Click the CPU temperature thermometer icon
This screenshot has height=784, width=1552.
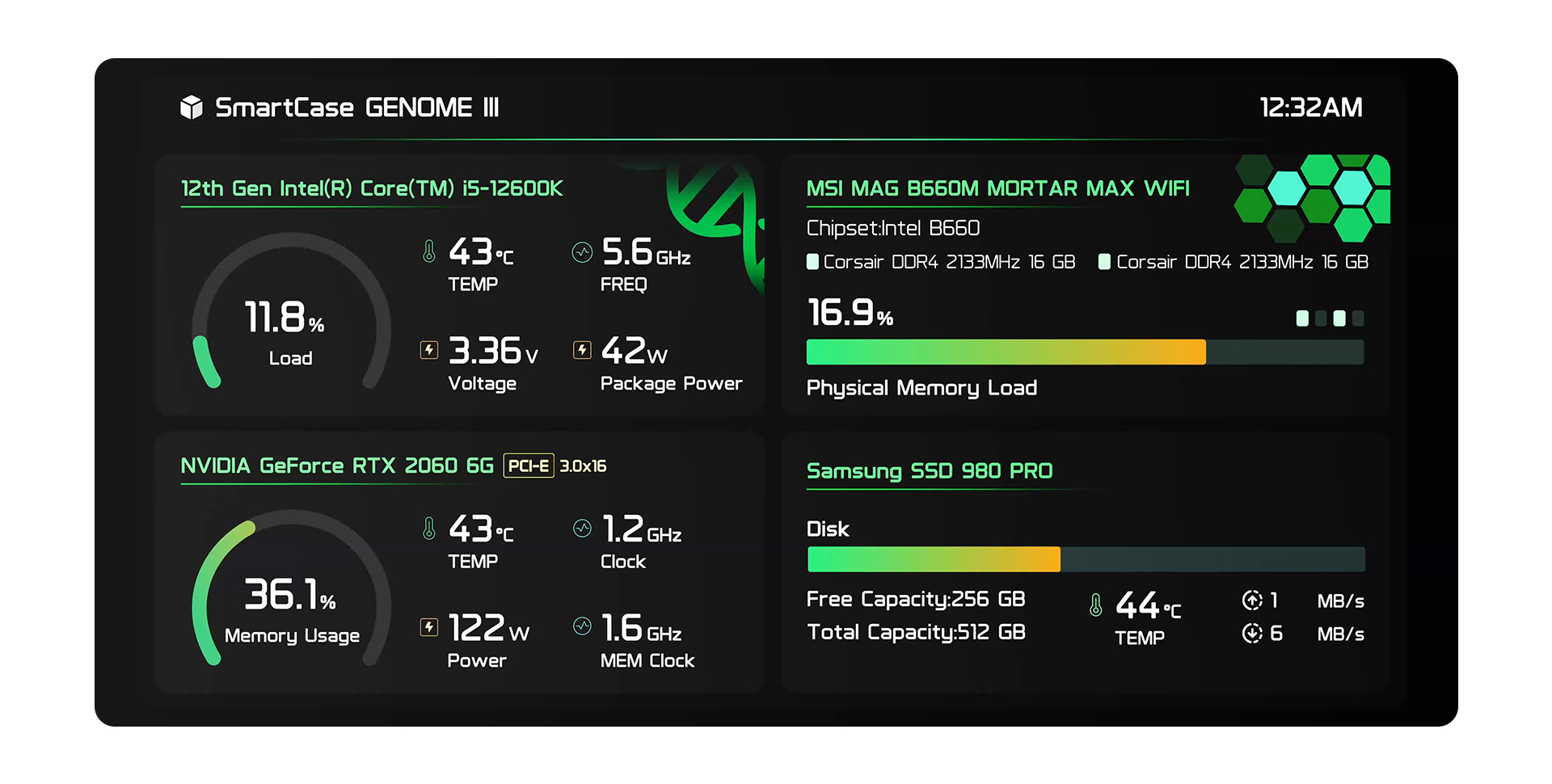(x=429, y=251)
